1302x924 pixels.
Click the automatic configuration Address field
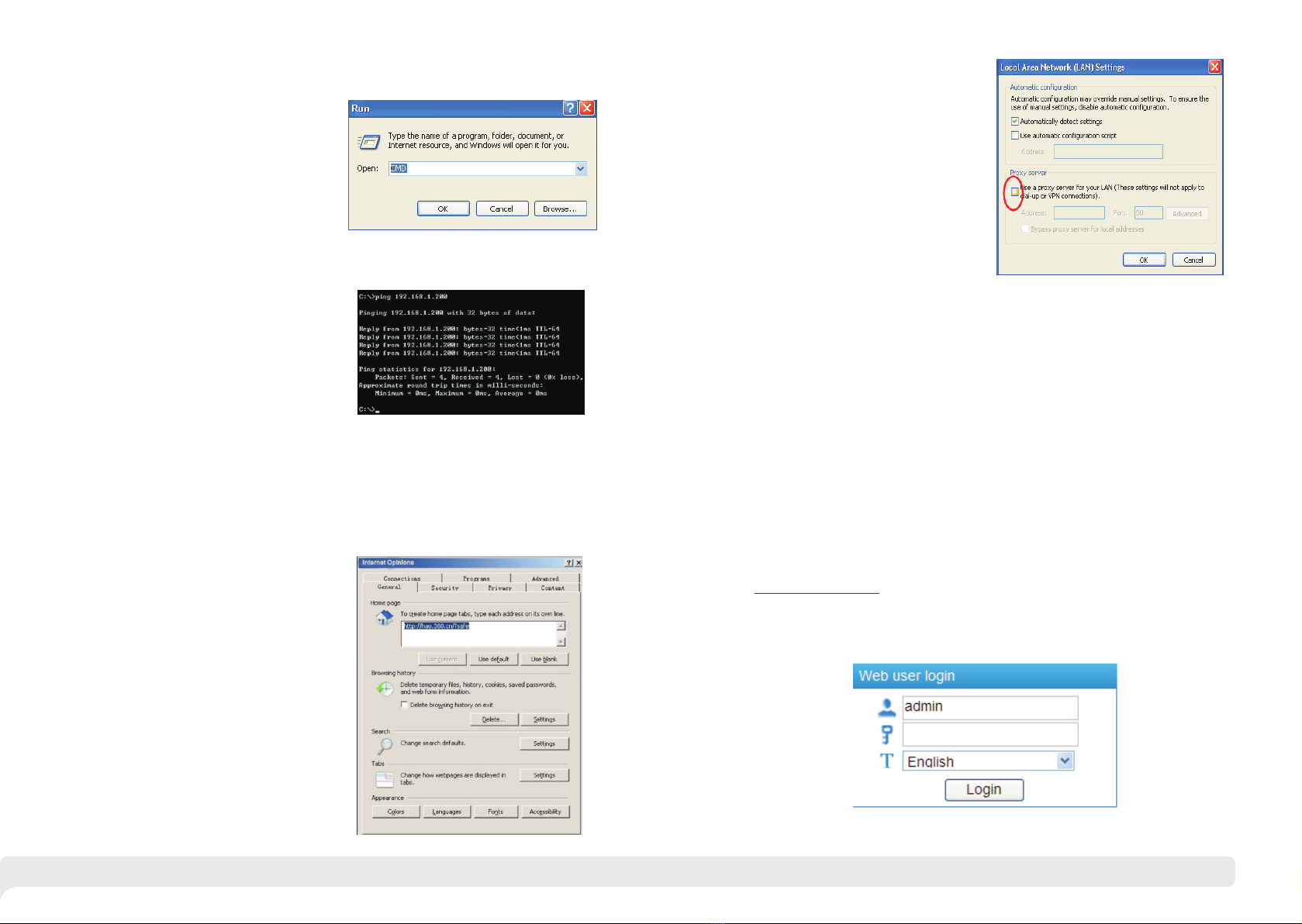coord(1108,152)
